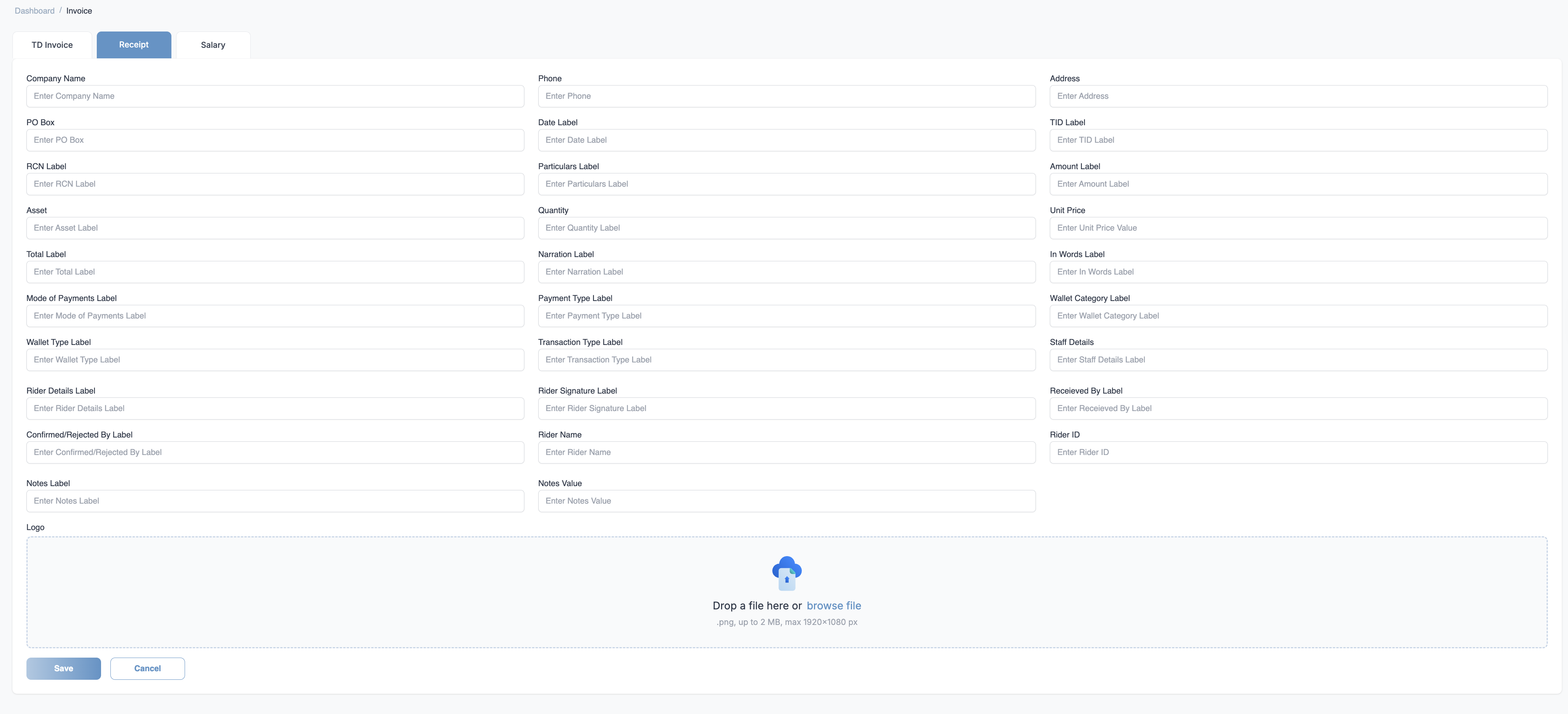Select the Transaction Type Label field
The image size is (1568, 714).
click(x=786, y=359)
